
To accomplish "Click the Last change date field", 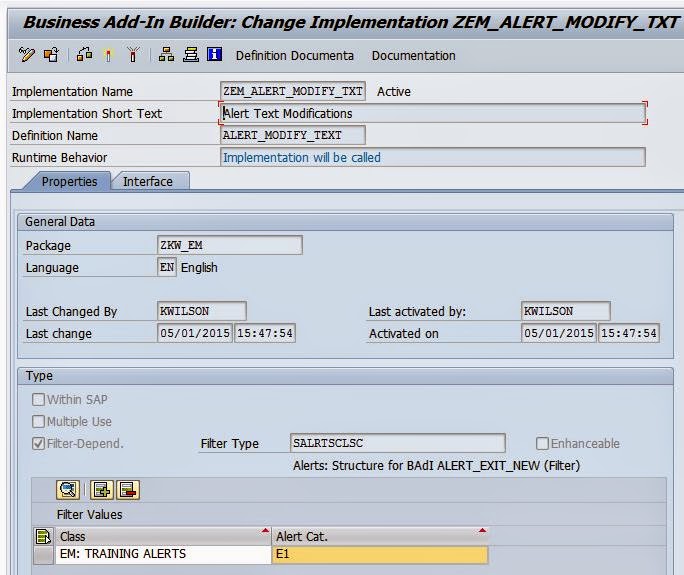I will pos(195,333).
